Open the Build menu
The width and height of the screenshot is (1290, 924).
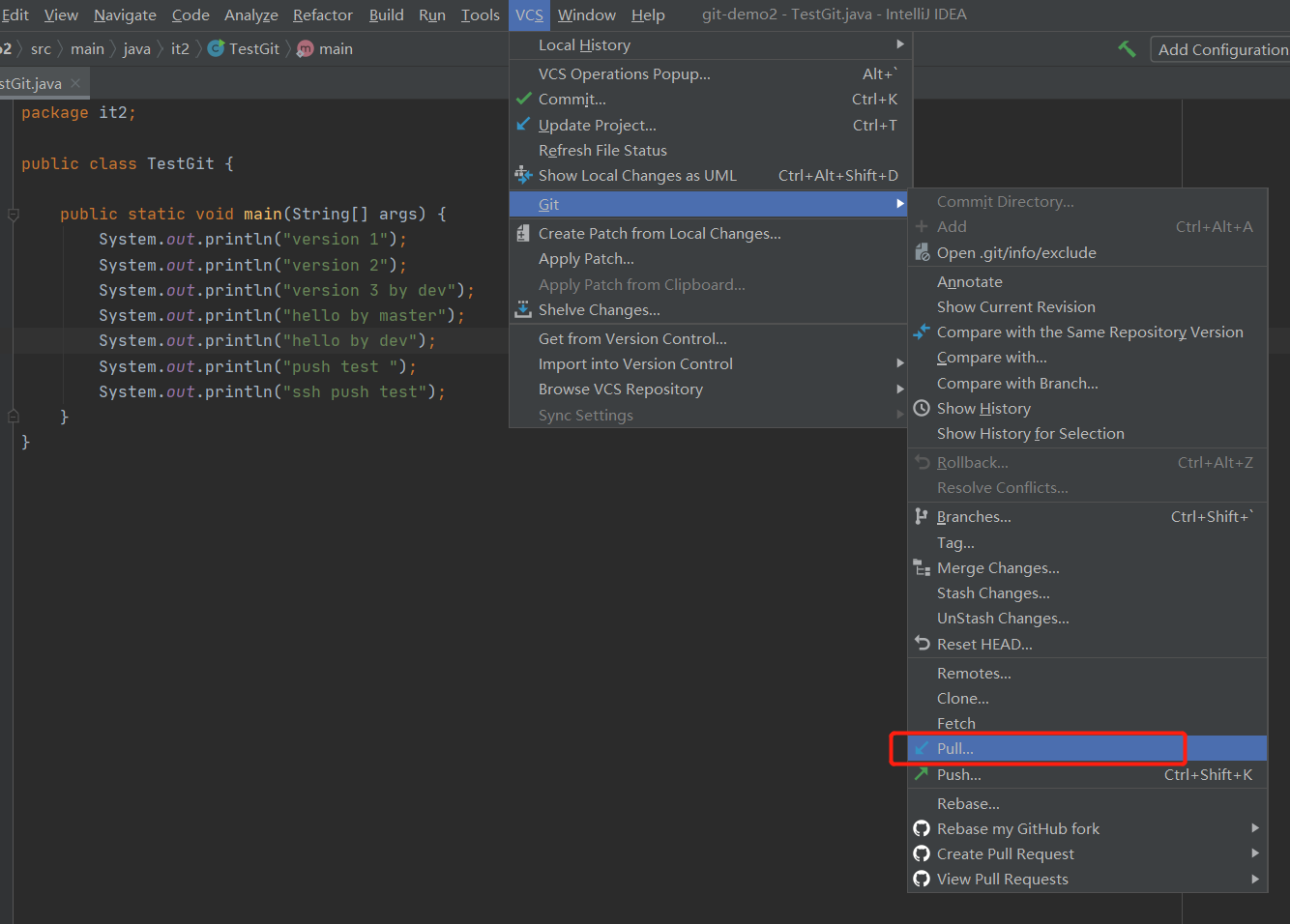click(x=386, y=14)
